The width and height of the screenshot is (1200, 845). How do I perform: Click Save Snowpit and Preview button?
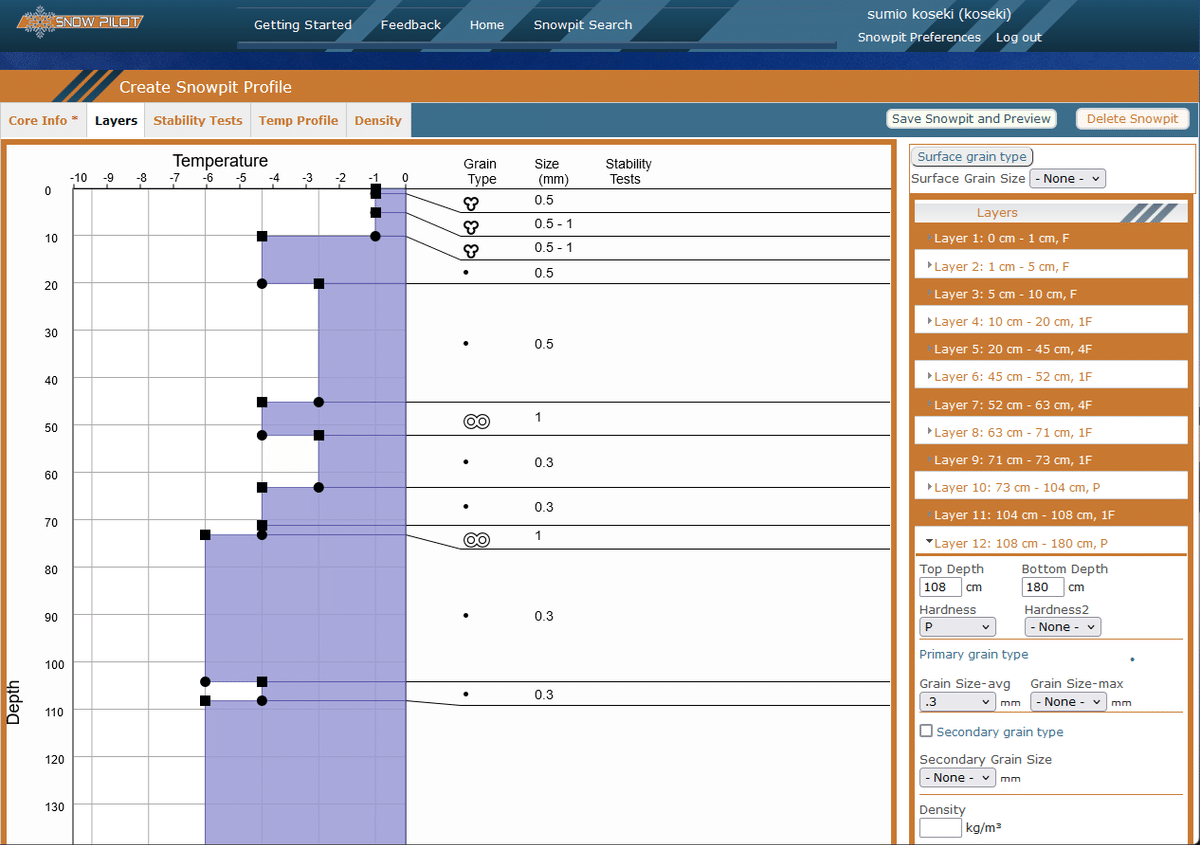coord(971,119)
